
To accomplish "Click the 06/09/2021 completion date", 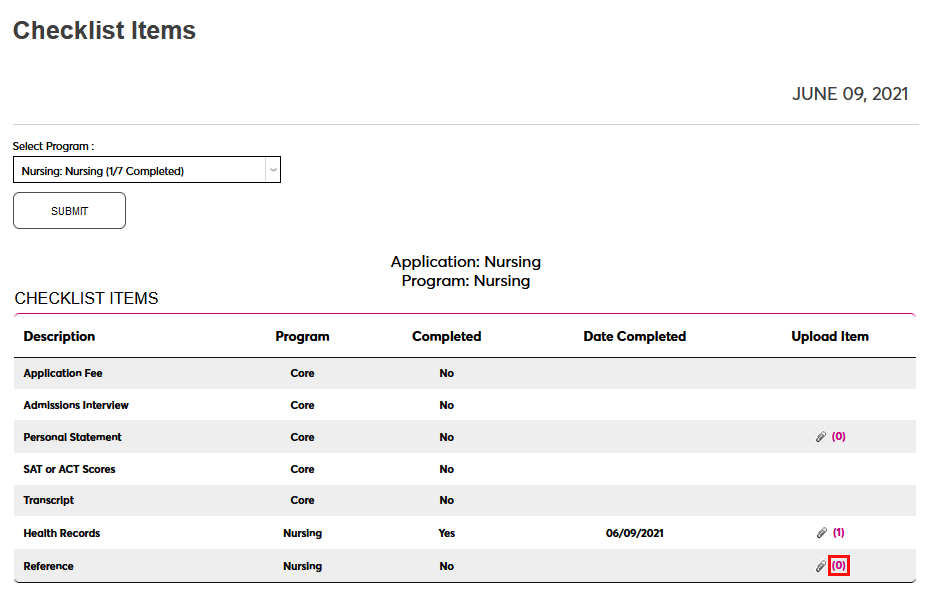I will pos(634,533).
